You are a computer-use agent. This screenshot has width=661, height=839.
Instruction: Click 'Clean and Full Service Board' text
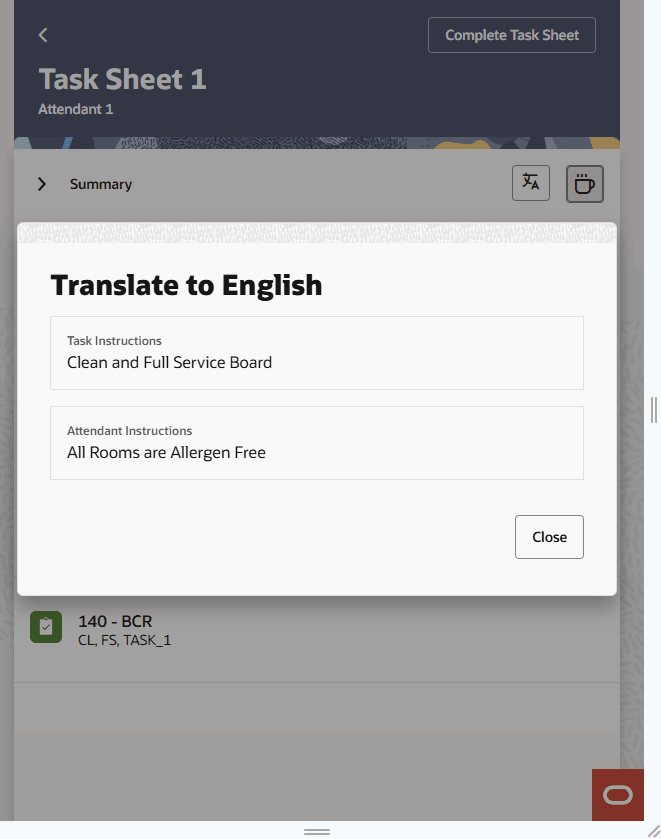coord(169,363)
